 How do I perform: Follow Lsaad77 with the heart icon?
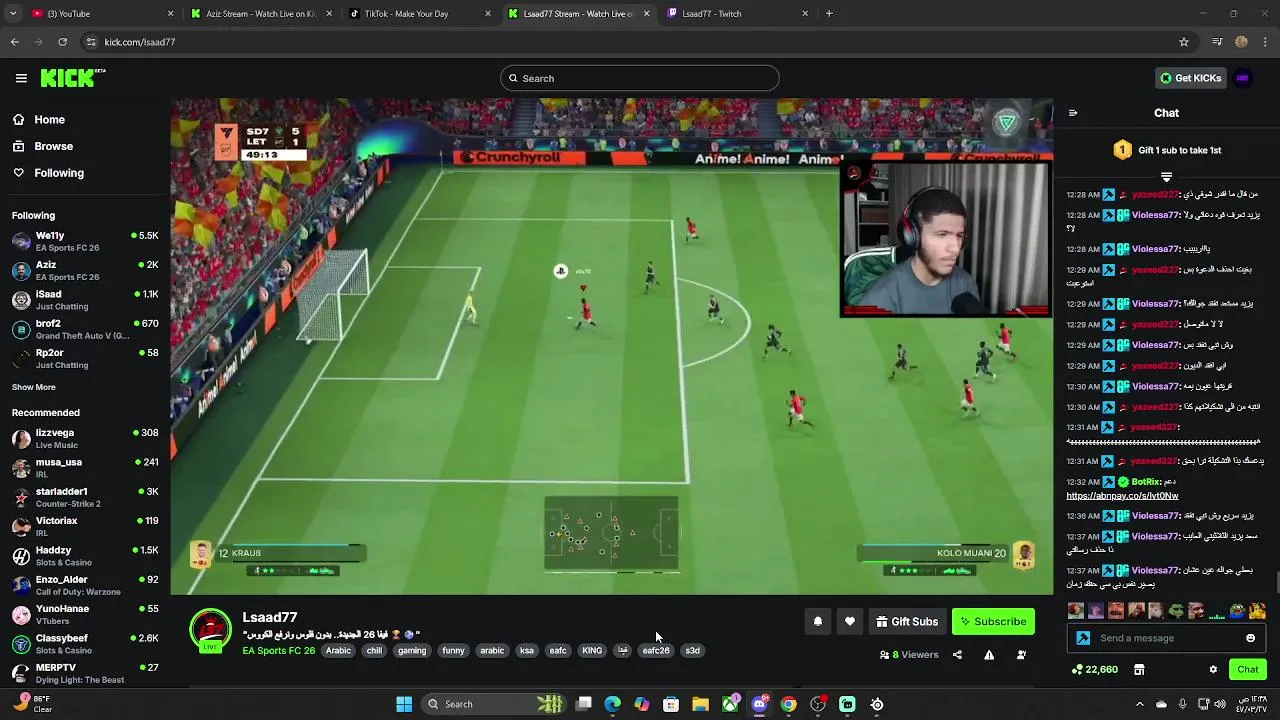point(850,621)
